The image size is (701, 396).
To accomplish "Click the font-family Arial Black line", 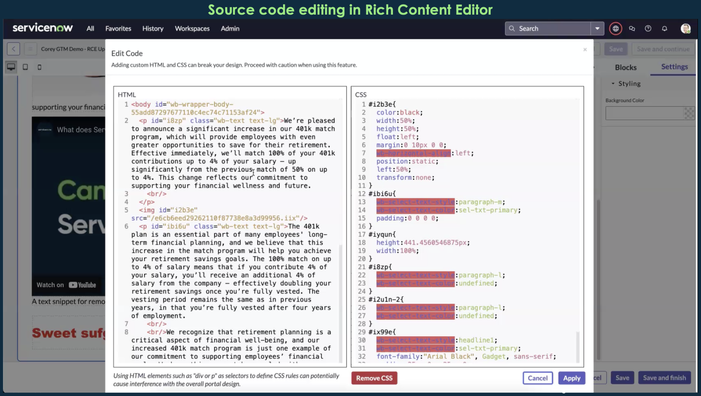I will click(466, 357).
